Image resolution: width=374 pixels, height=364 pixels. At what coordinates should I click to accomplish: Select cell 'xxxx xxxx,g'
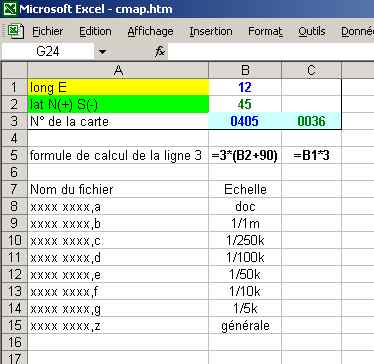tap(118, 308)
